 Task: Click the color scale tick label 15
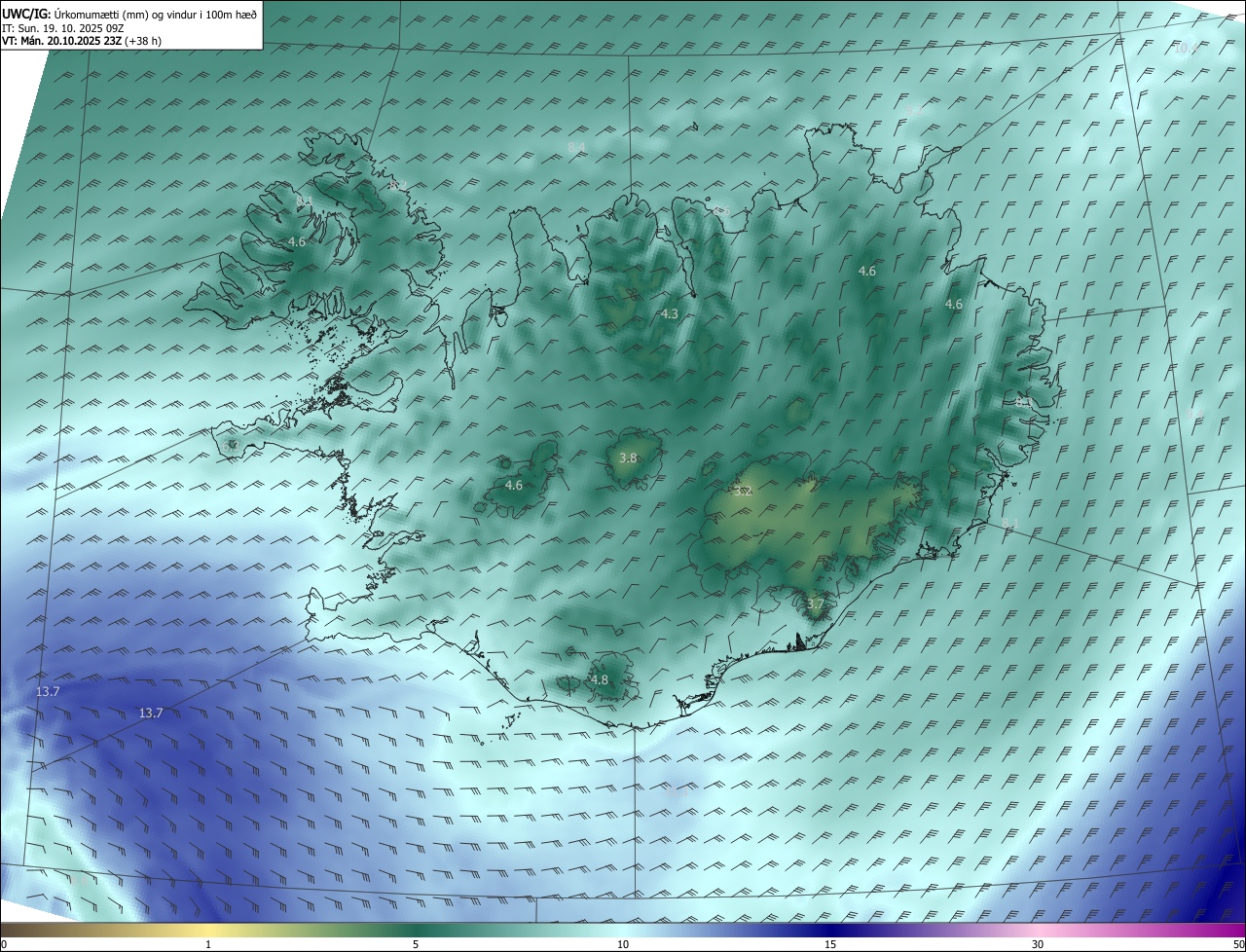click(x=830, y=944)
